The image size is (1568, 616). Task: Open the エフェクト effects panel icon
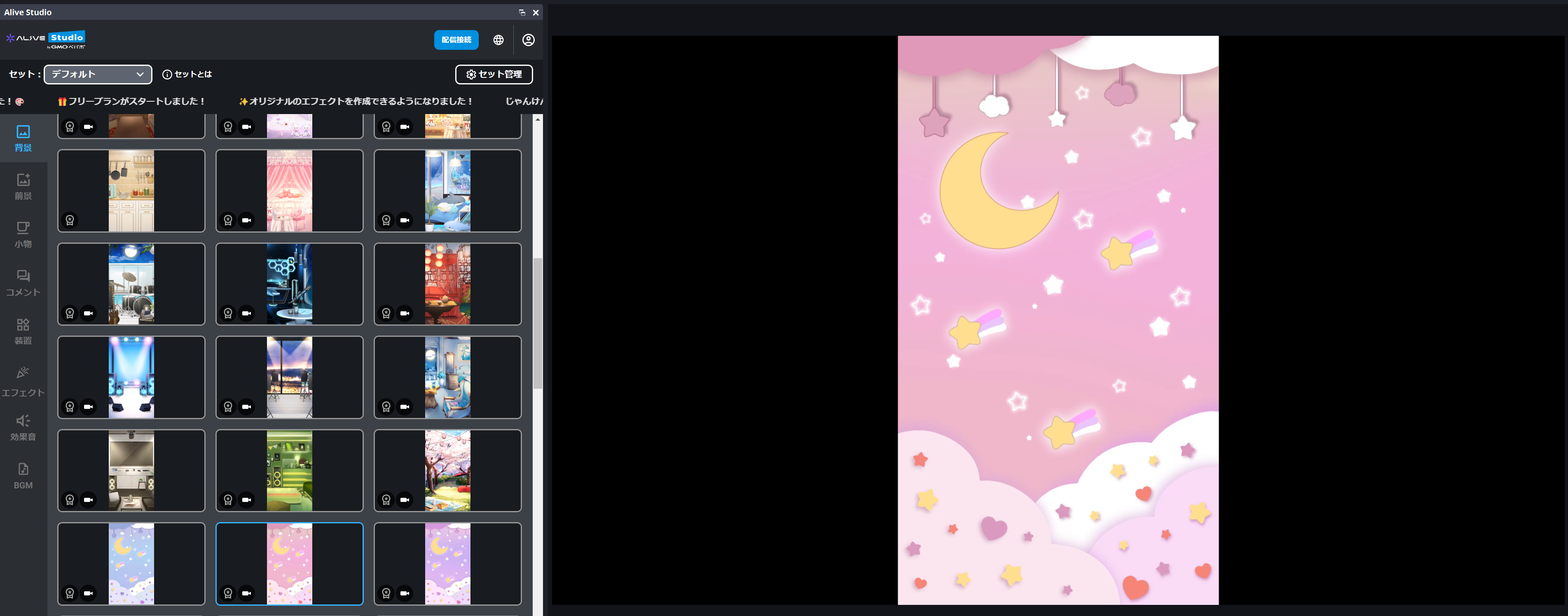point(23,380)
